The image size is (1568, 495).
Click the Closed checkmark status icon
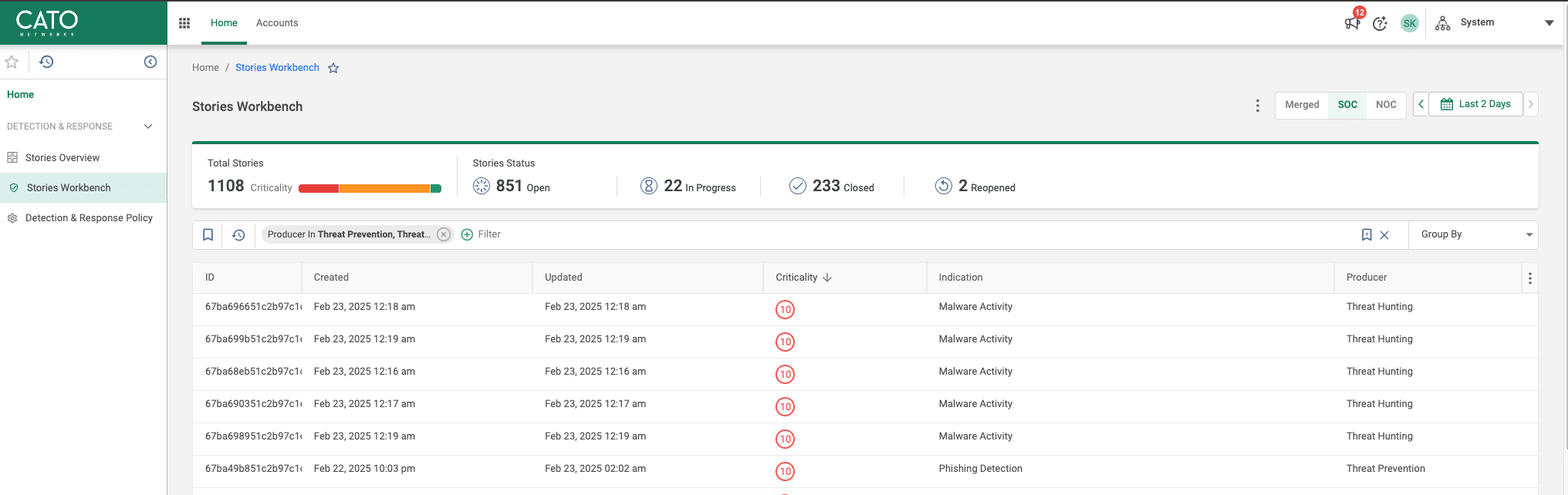(x=798, y=186)
